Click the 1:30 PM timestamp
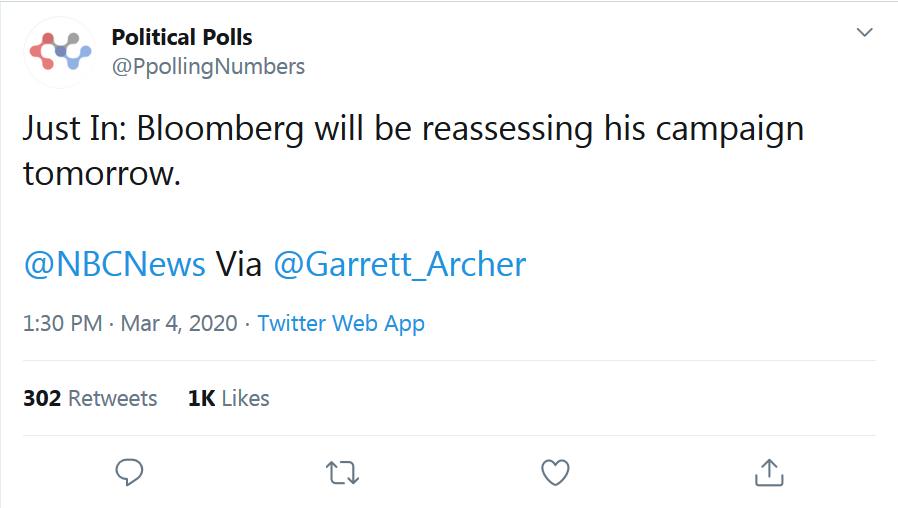This screenshot has width=898, height=508. pyautogui.click(x=62, y=324)
